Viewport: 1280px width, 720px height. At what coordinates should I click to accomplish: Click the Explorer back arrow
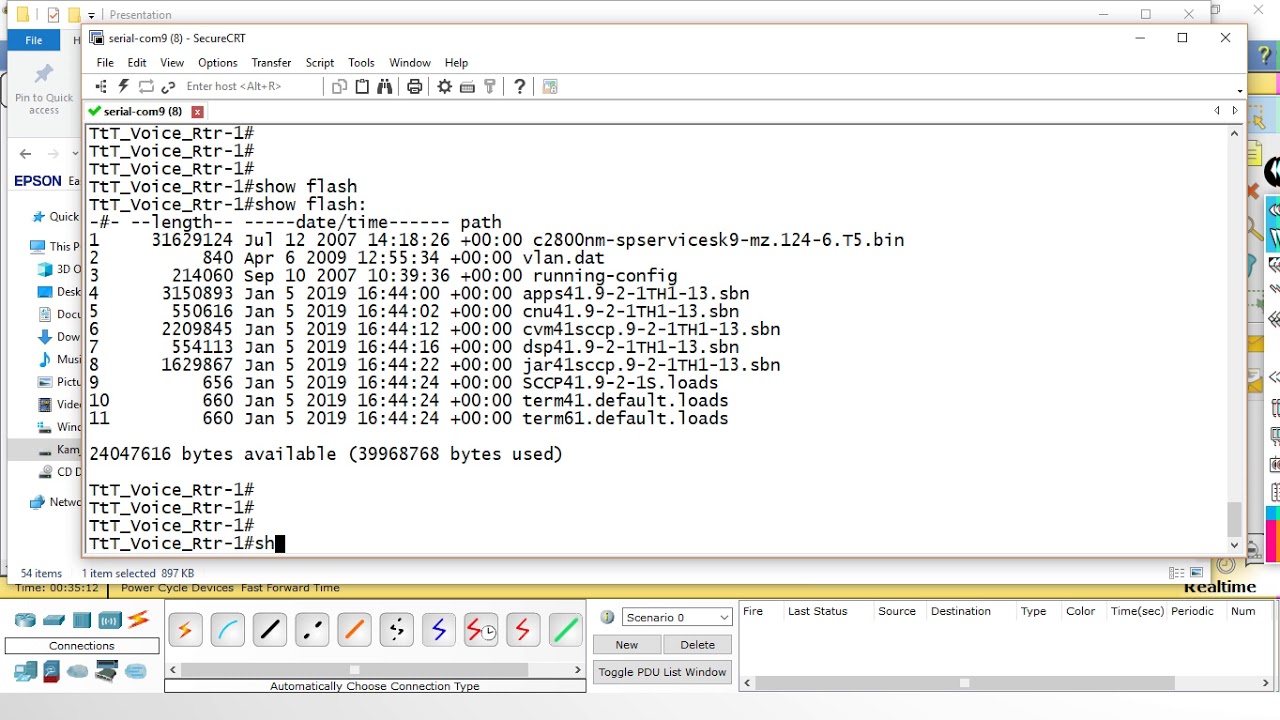click(26, 154)
